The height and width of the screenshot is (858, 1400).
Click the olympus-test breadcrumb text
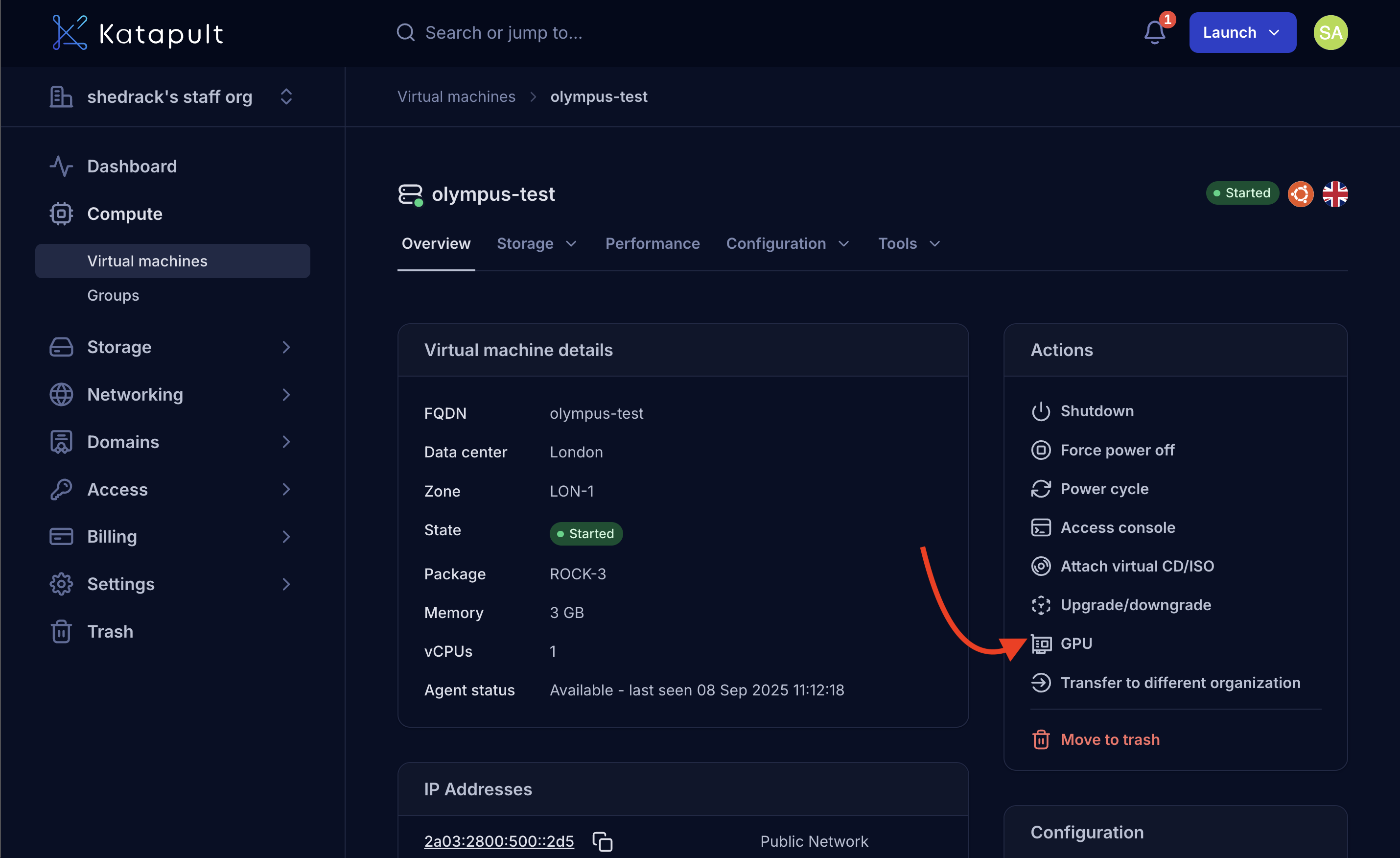(598, 96)
